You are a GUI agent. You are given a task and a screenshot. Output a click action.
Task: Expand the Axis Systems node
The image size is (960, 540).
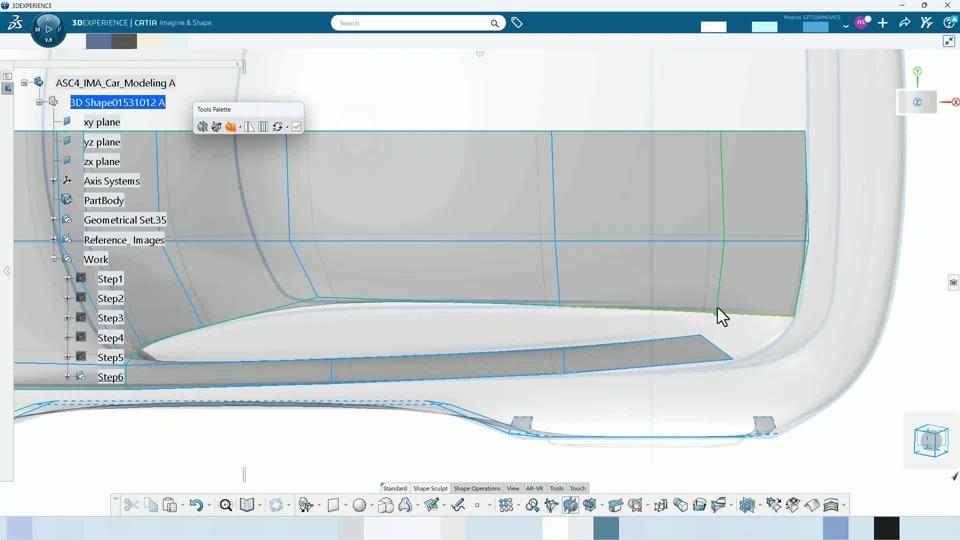pyautogui.click(x=53, y=181)
